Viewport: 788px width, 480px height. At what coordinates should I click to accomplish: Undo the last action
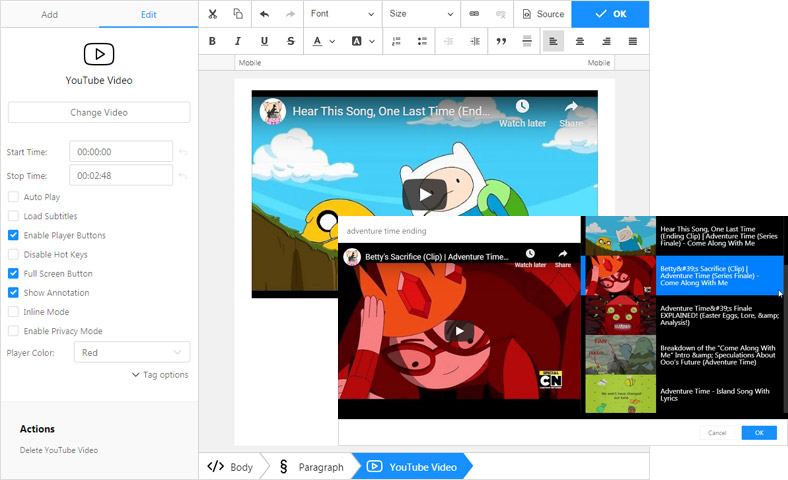[x=264, y=14]
